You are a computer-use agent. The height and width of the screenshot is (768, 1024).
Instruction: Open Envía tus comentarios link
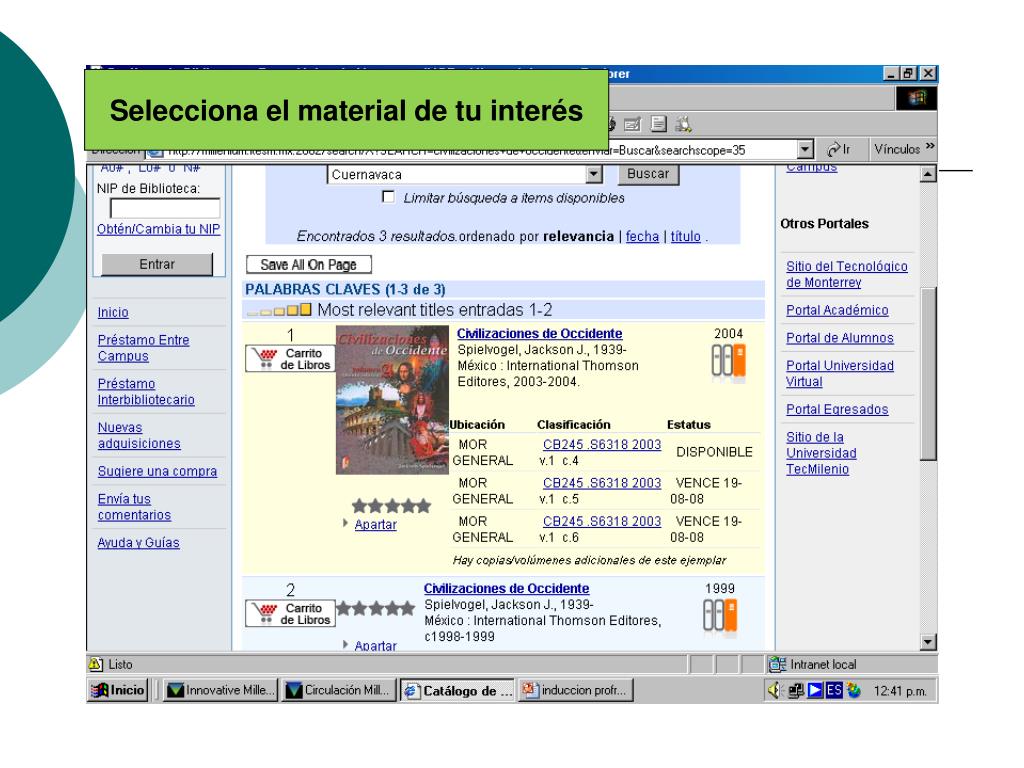pyautogui.click(x=135, y=507)
